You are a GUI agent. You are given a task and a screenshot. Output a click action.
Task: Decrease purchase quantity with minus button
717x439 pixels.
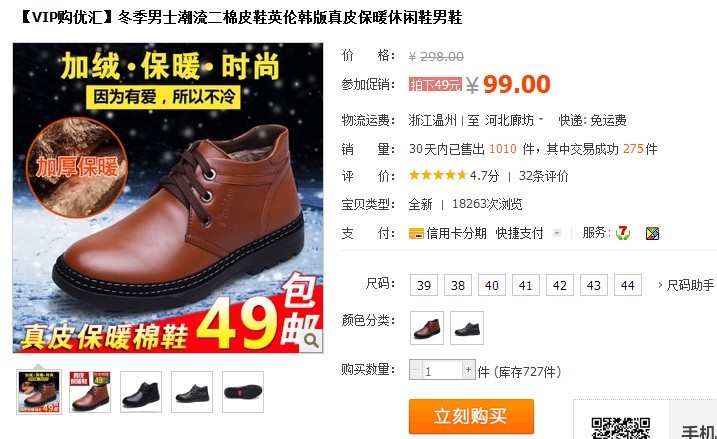416,369
